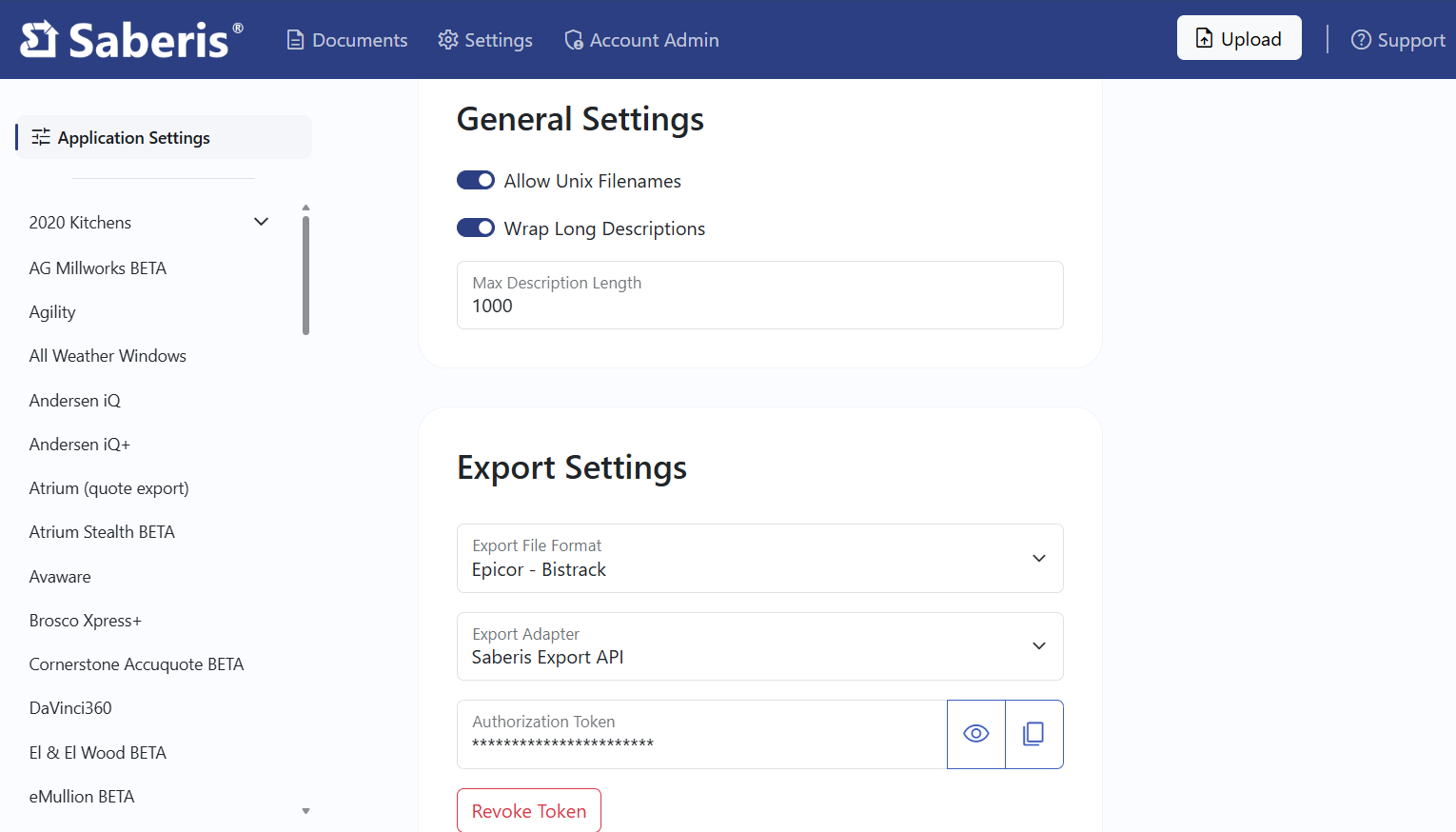Click the Saberis logo icon
This screenshot has height=832, width=1456.
coord(37,38)
